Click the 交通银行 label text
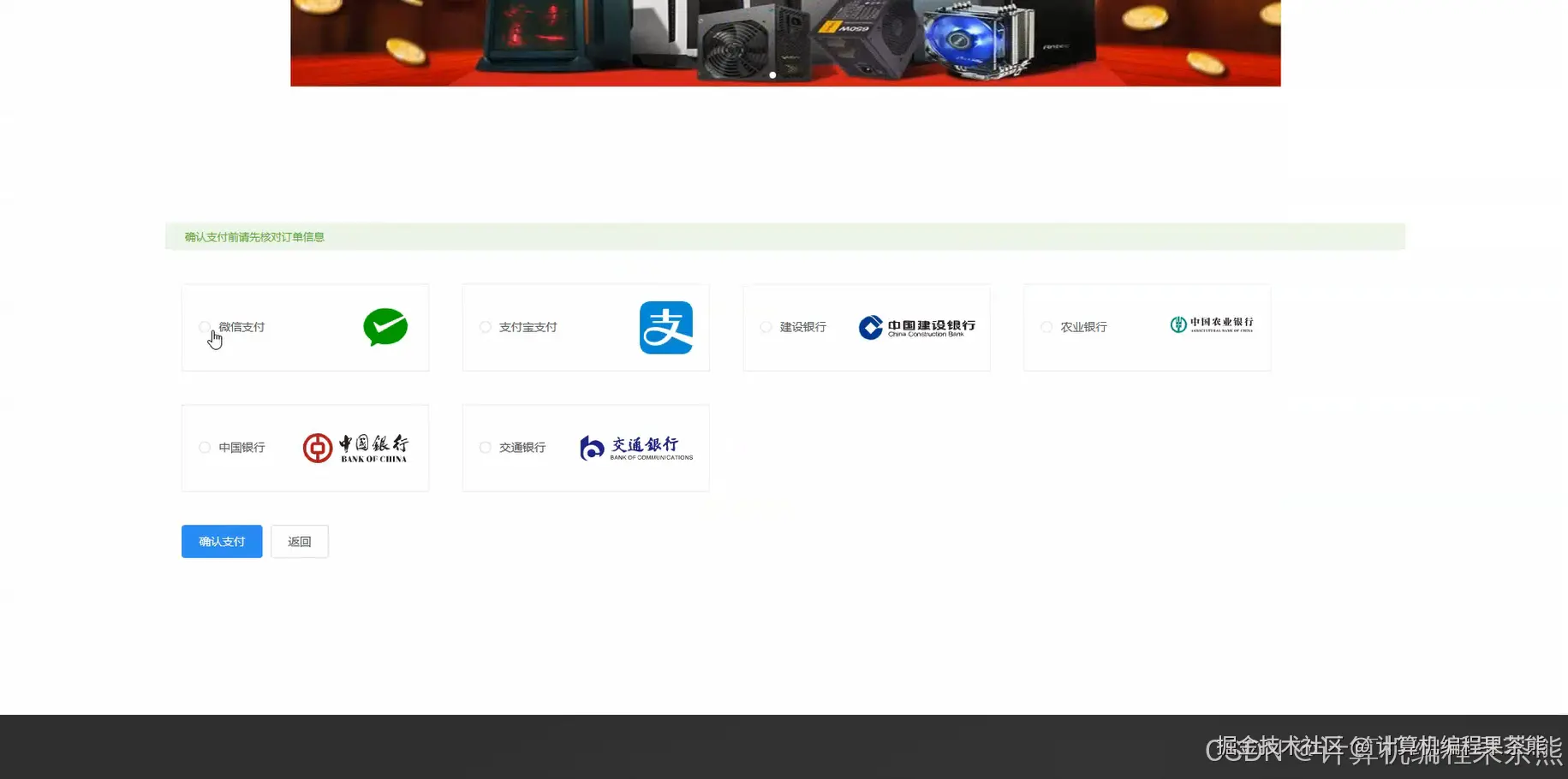The width and height of the screenshot is (1568, 779). tap(522, 448)
